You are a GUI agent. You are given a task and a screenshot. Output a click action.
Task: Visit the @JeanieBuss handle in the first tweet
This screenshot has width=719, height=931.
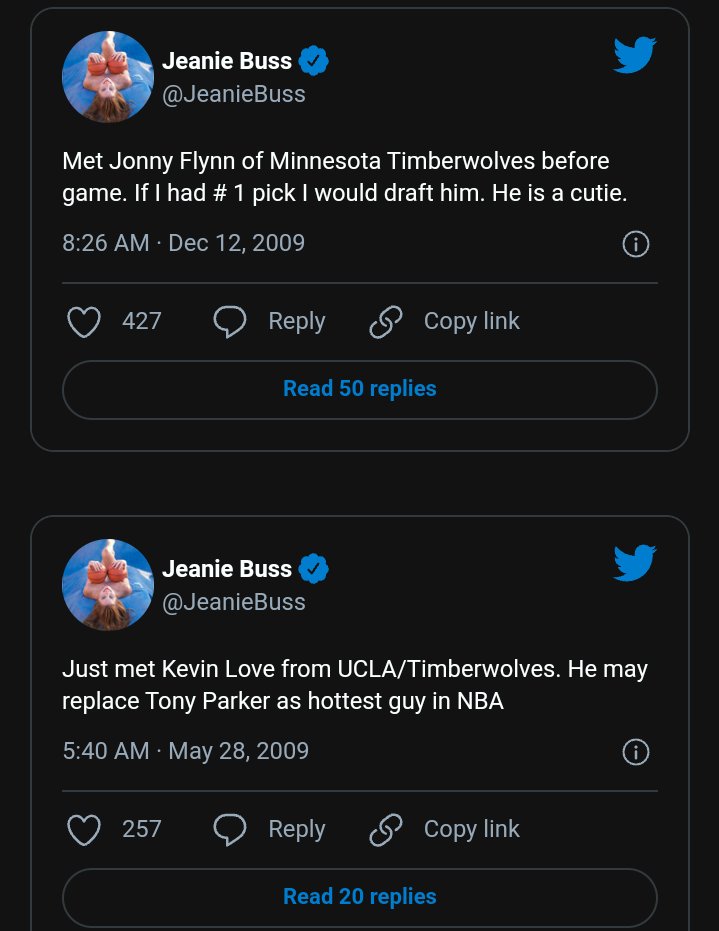pos(234,94)
